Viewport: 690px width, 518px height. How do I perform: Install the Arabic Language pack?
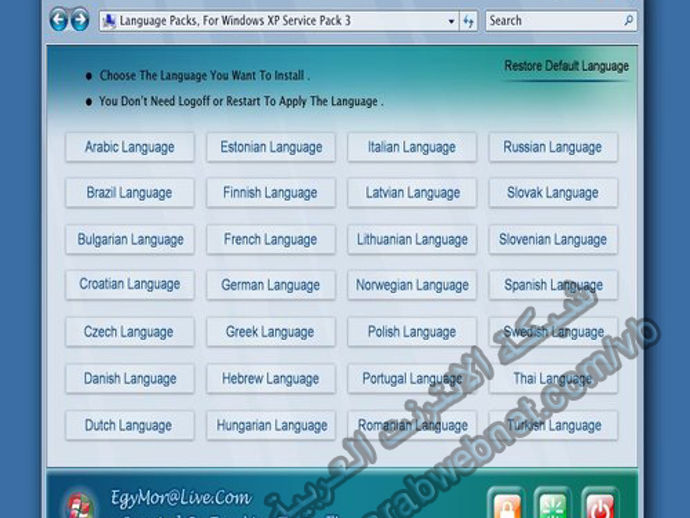[130, 147]
